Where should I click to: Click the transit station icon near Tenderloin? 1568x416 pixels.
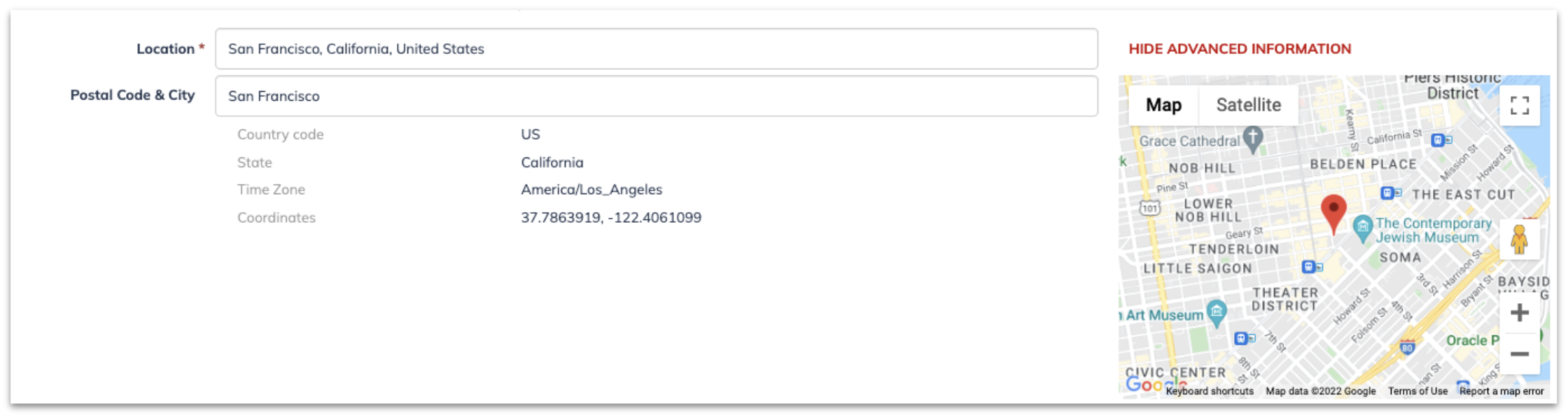pos(1312,267)
